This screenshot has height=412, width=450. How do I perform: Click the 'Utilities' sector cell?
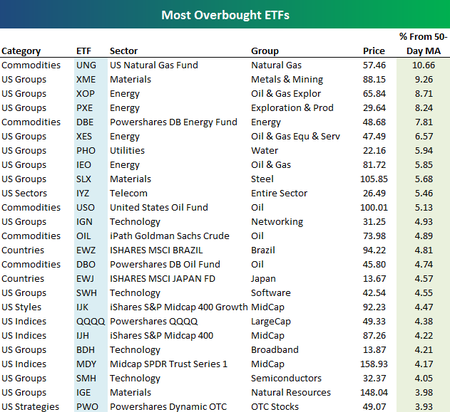coord(127,151)
